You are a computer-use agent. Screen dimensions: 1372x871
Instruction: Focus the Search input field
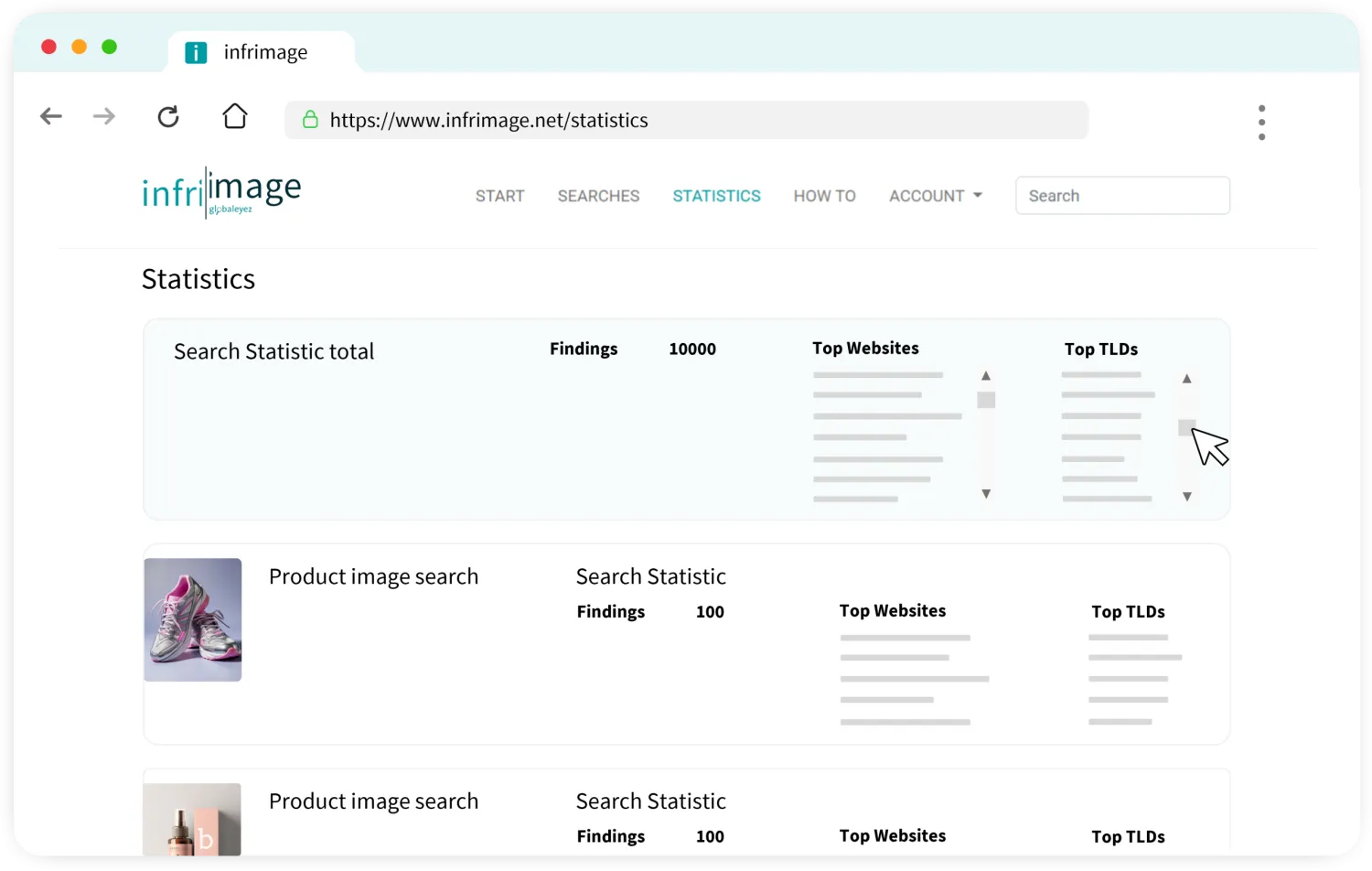1122,196
